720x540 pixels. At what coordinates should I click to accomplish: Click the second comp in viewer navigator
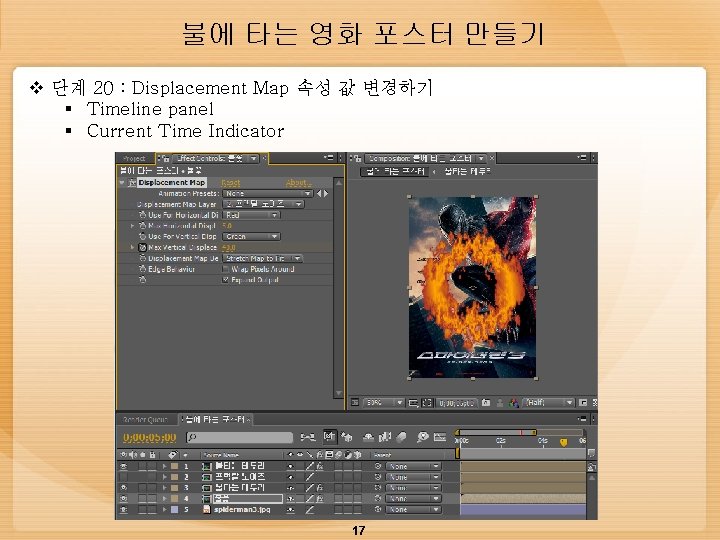tap(467, 171)
